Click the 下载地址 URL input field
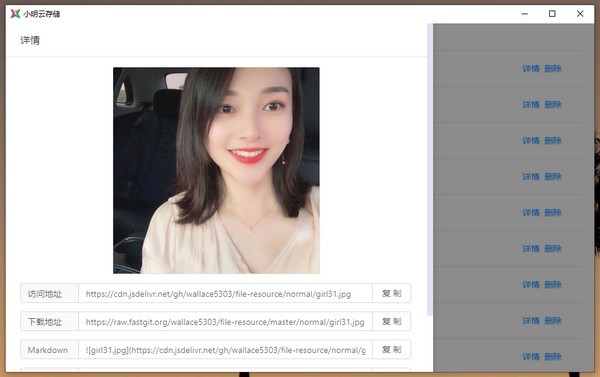The height and width of the screenshot is (377, 600). point(225,322)
